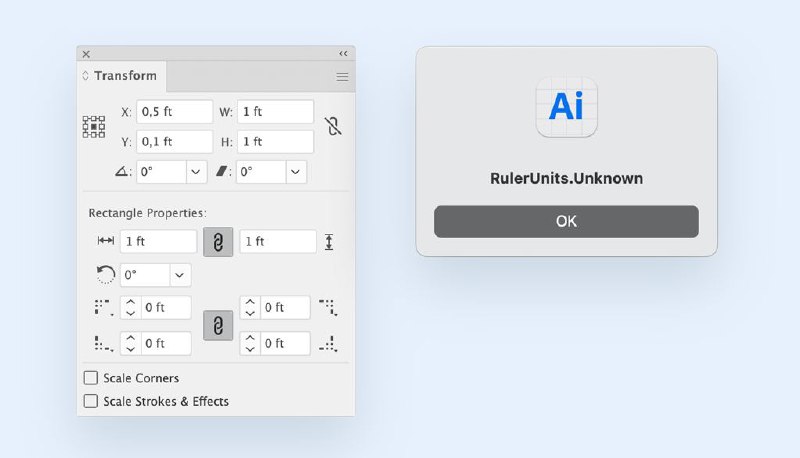Close the Transform panel with X
800x458 pixels.
click(86, 54)
